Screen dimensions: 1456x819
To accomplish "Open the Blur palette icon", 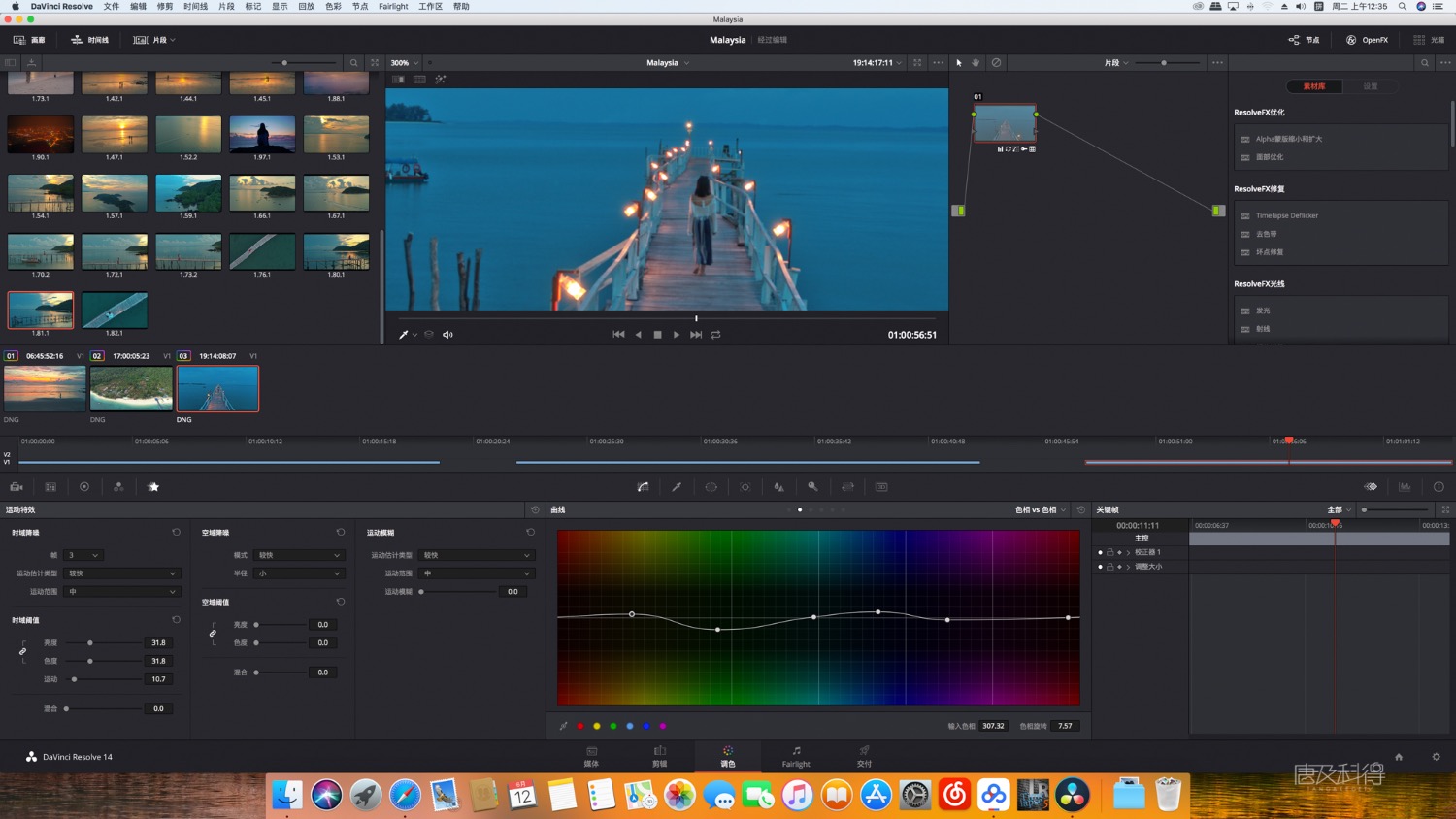I will 778,487.
